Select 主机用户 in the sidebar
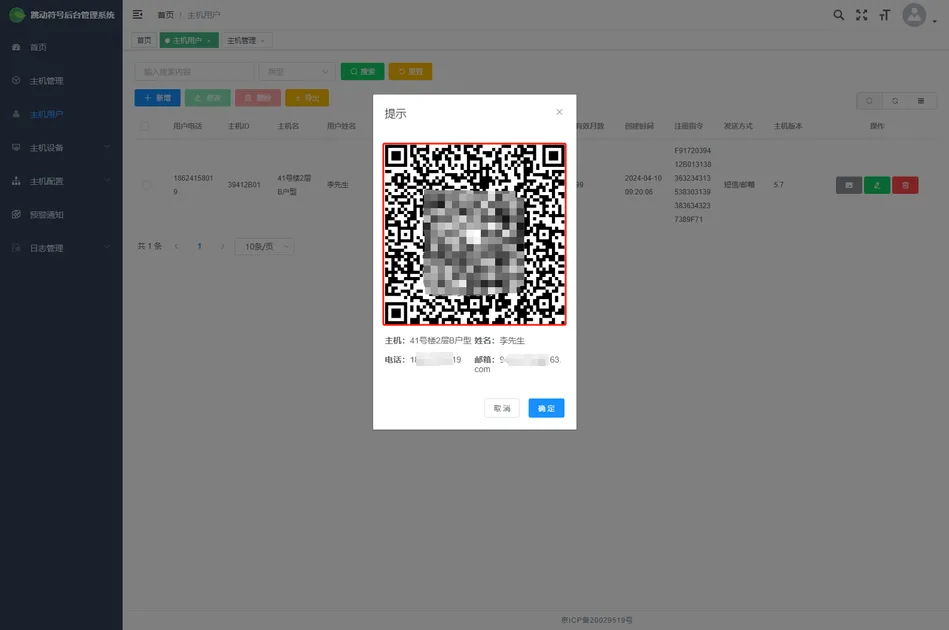Image resolution: width=949 pixels, height=630 pixels. (61, 114)
